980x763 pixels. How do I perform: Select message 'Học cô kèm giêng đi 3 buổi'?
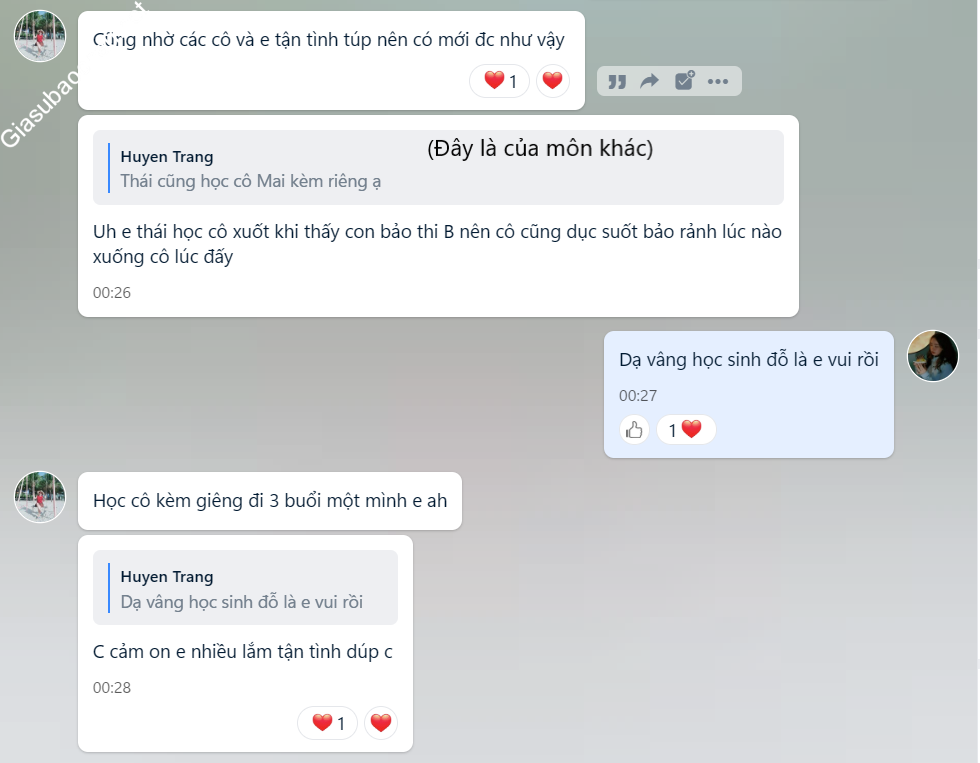click(x=270, y=501)
